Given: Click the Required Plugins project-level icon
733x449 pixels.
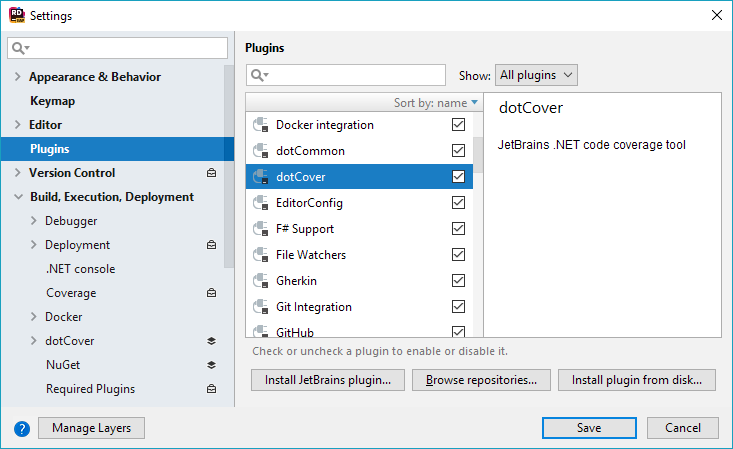Looking at the screenshot, I should click(211, 389).
